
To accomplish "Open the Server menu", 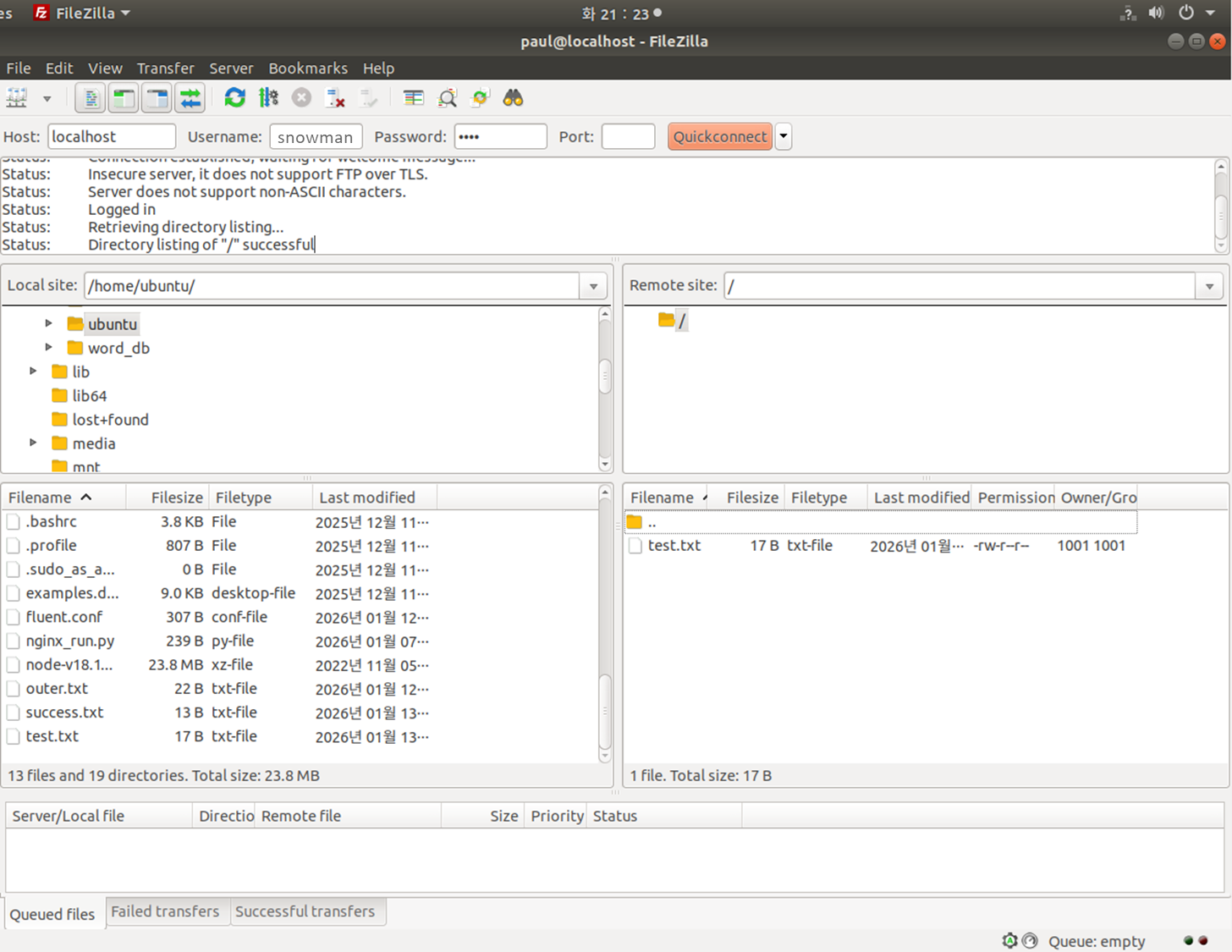I will pos(231,69).
